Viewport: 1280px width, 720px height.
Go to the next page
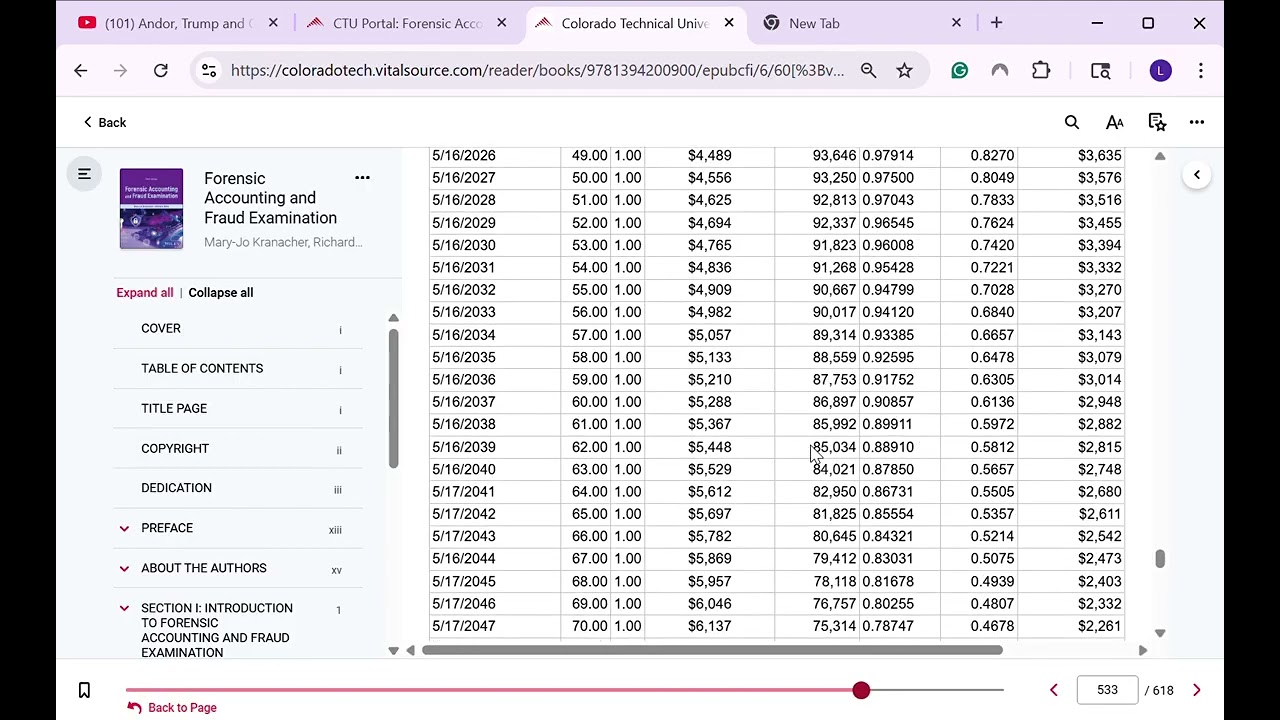[1196, 690]
